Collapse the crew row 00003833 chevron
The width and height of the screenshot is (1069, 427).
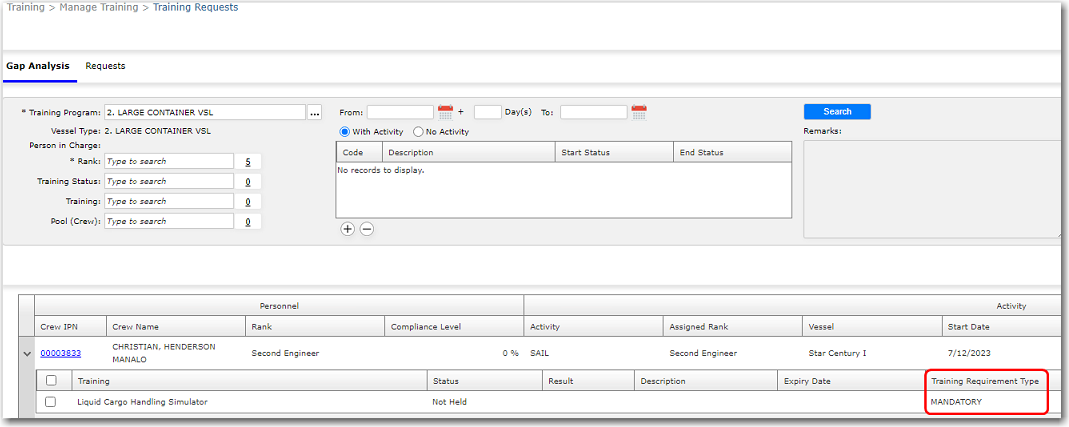(26, 352)
